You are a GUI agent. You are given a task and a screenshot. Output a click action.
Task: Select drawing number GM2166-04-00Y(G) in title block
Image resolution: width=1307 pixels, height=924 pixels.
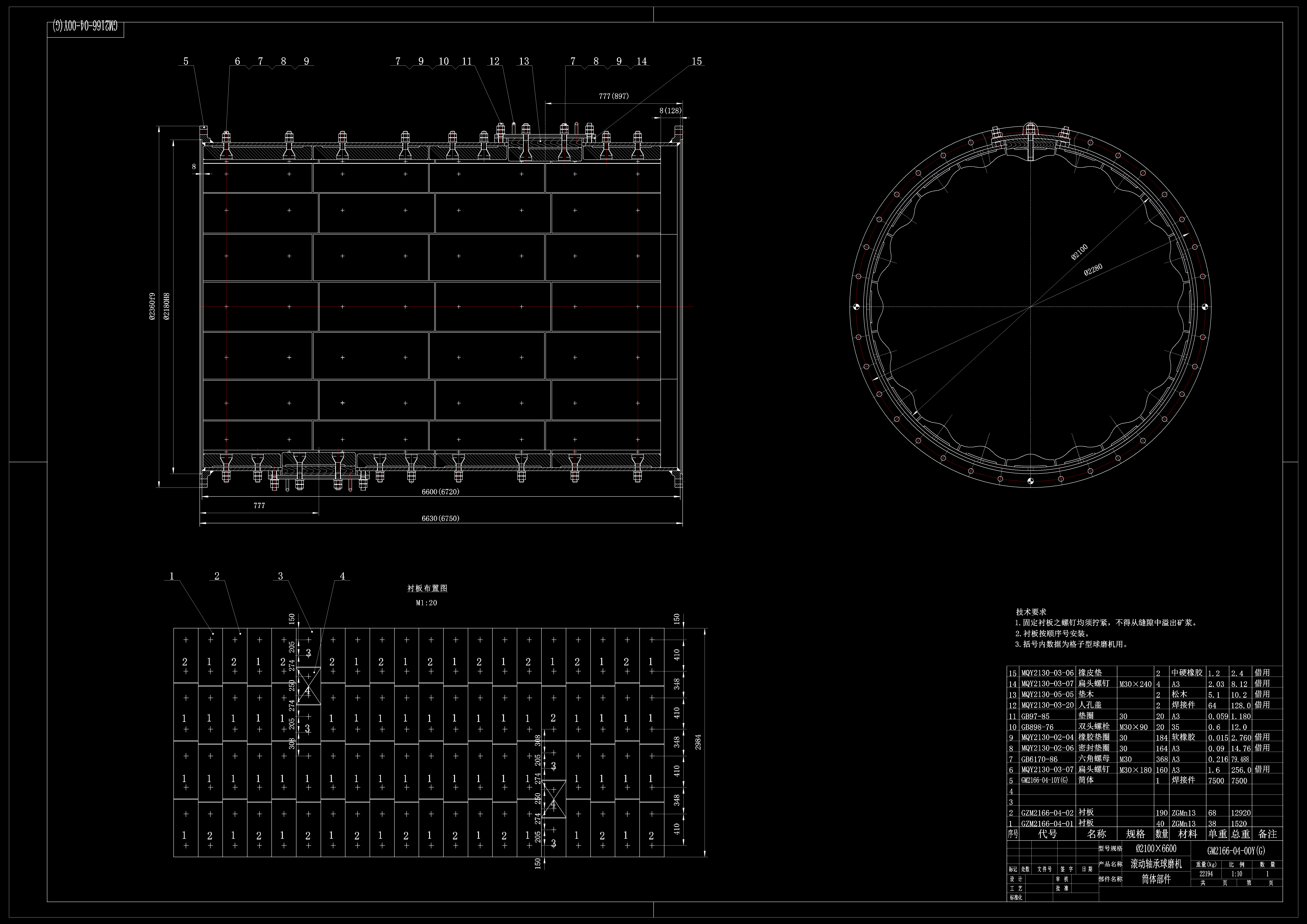(x=1236, y=851)
